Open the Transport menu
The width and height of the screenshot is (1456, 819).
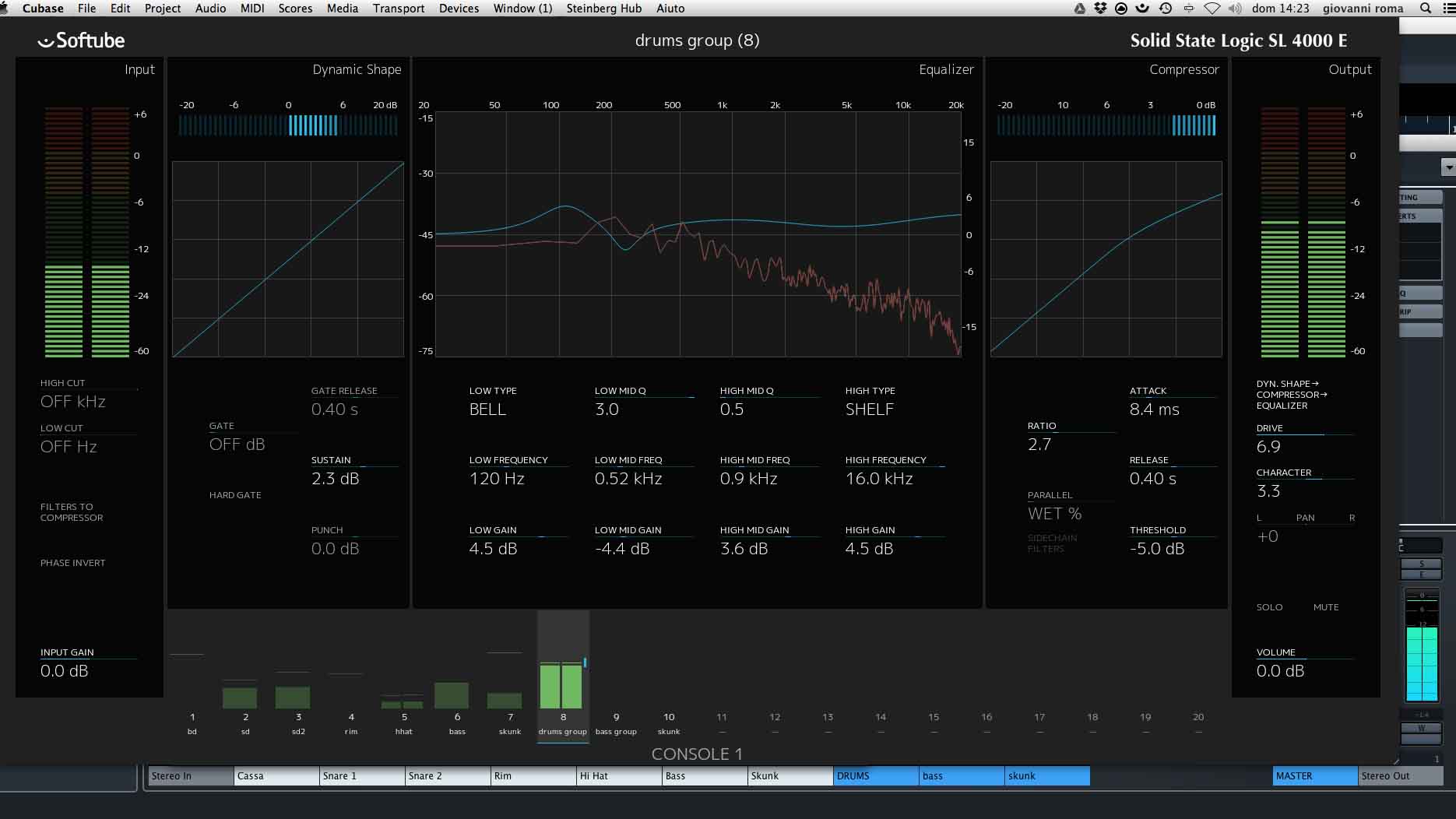[x=398, y=9]
